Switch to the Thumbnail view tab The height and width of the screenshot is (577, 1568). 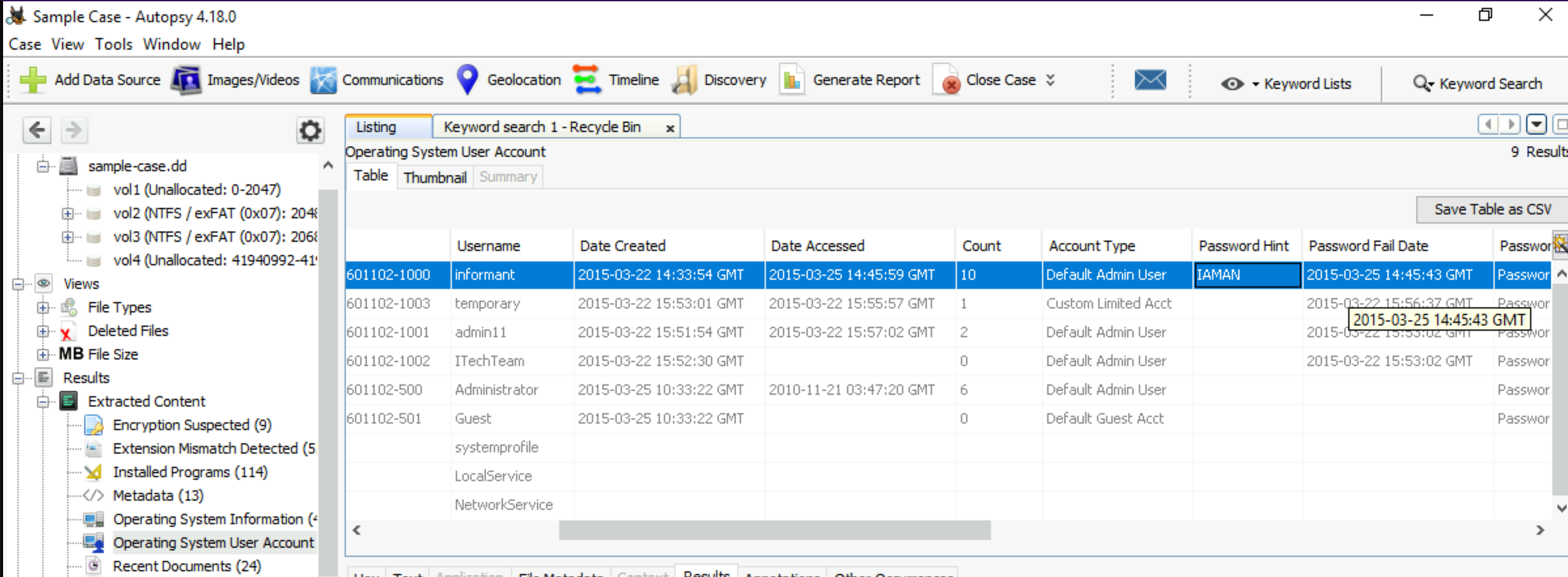pyautogui.click(x=434, y=177)
